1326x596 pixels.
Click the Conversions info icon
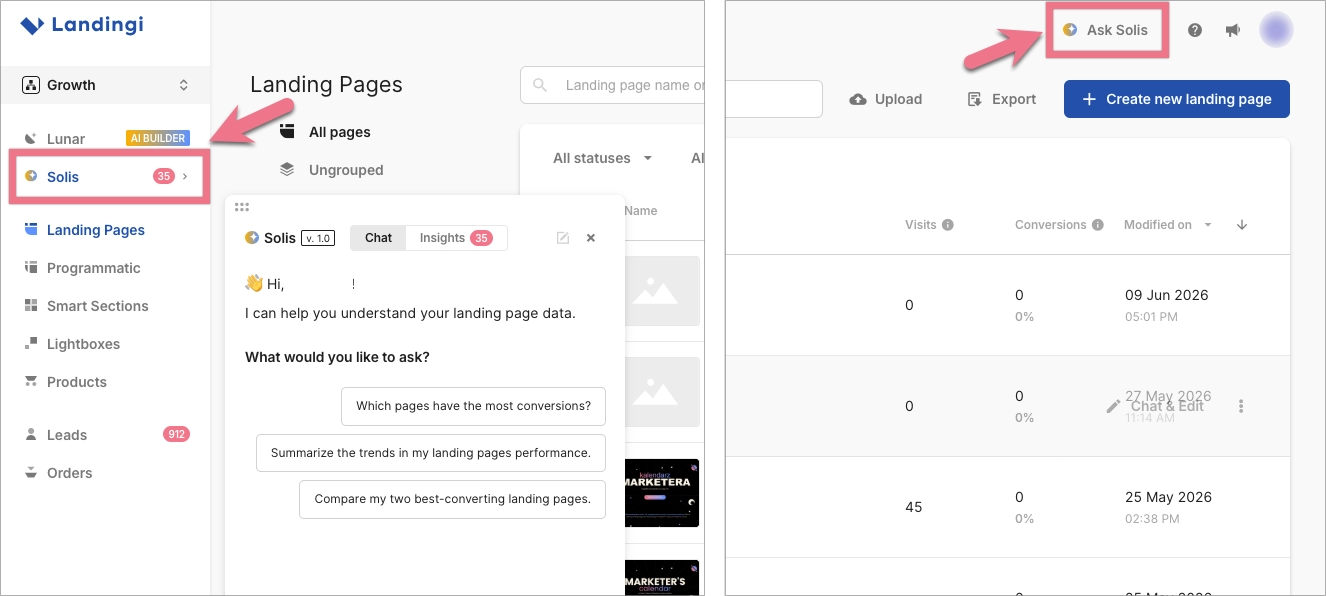point(1098,225)
